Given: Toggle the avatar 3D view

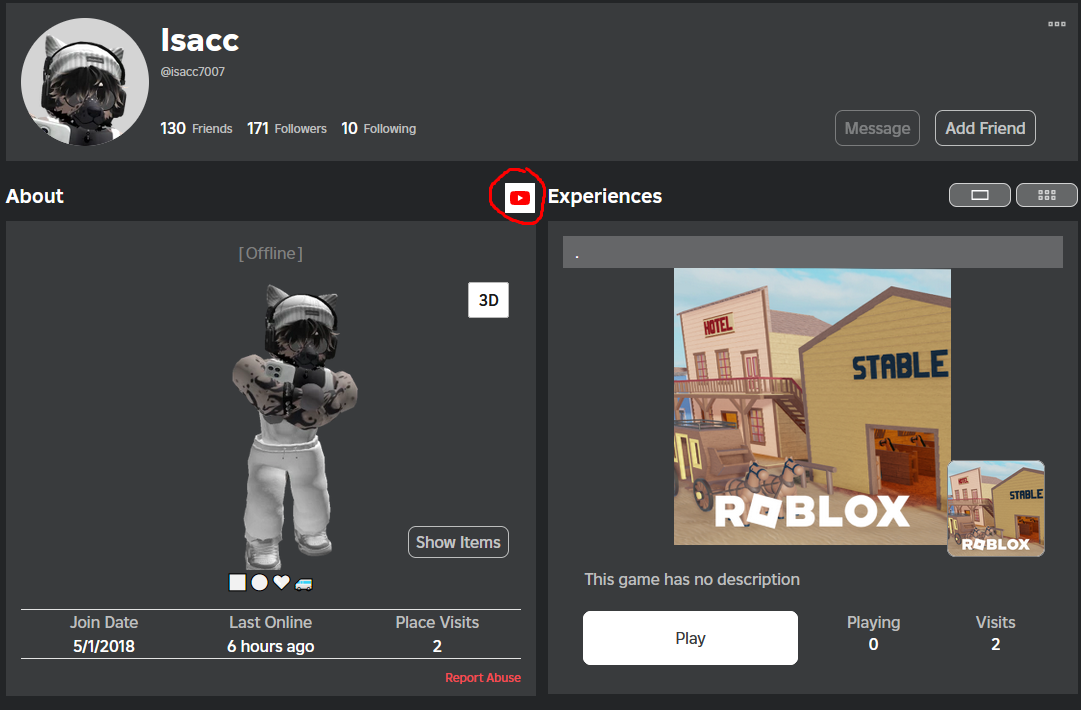Looking at the screenshot, I should click(488, 300).
